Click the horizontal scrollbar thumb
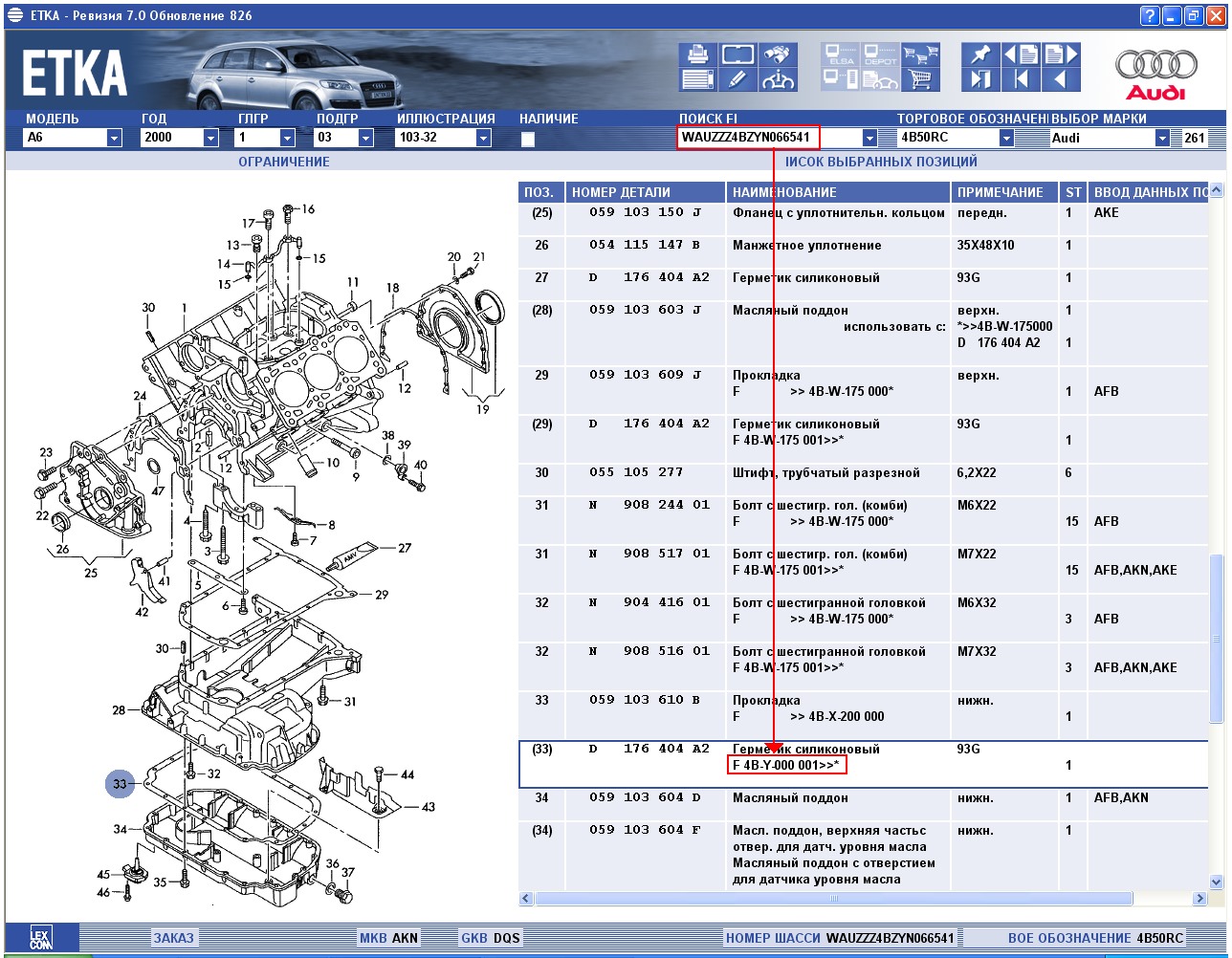The height and width of the screenshot is (958, 1232). tap(834, 899)
